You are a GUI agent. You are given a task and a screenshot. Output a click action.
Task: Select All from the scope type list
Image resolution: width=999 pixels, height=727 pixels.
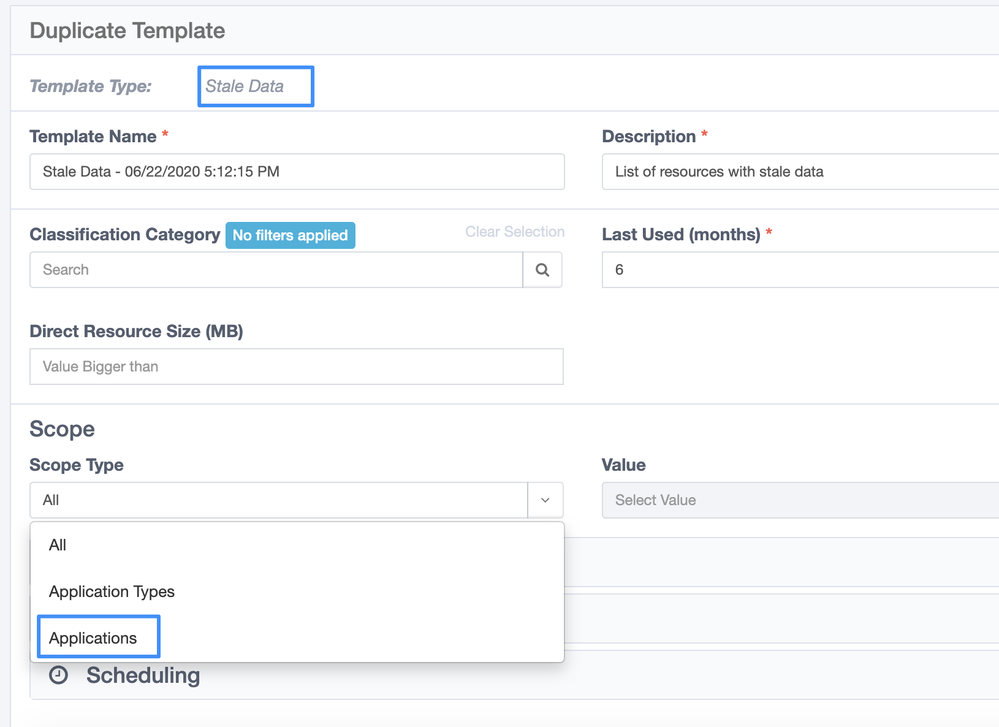click(x=58, y=545)
